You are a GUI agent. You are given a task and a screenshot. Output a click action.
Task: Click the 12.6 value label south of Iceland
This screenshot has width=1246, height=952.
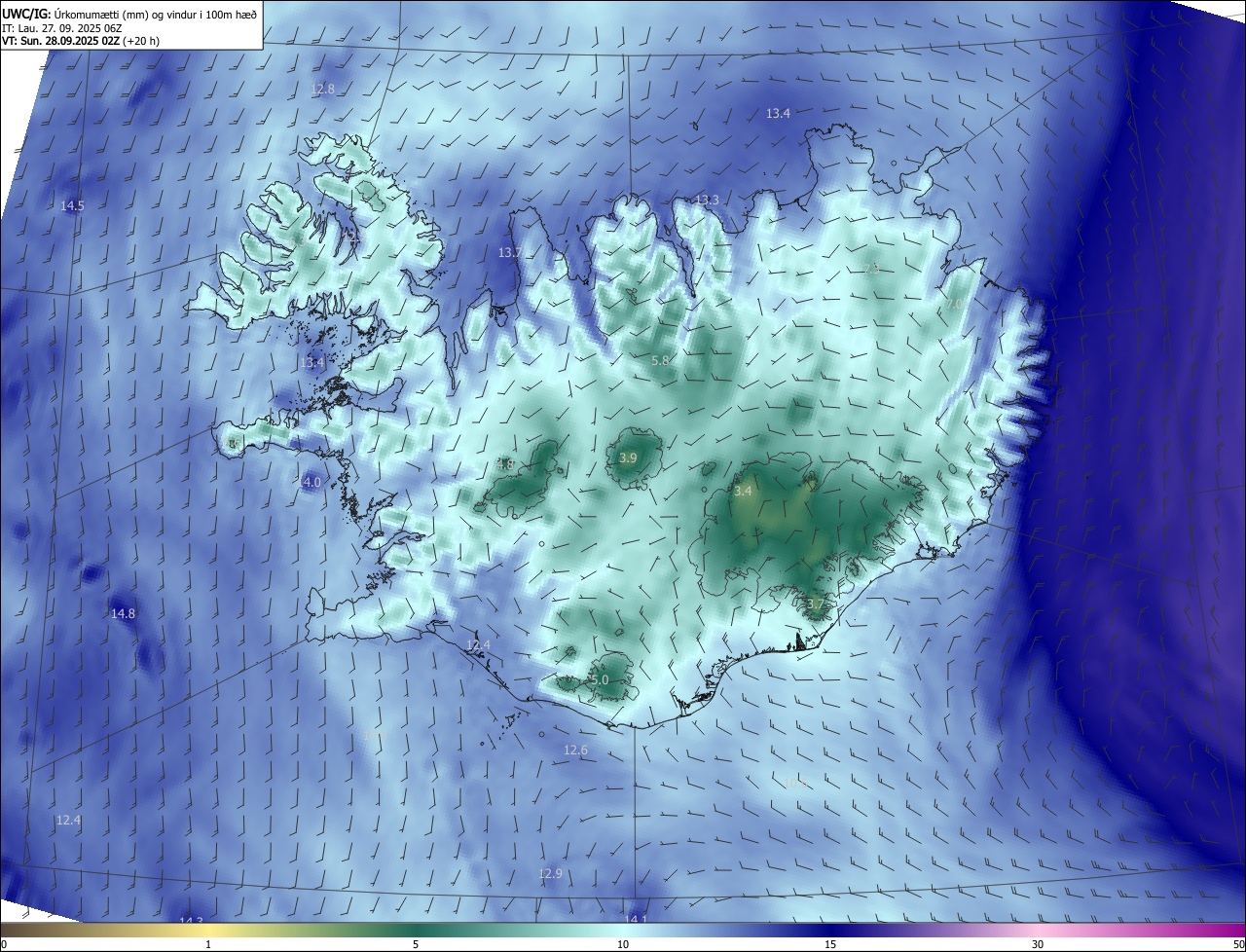click(575, 750)
